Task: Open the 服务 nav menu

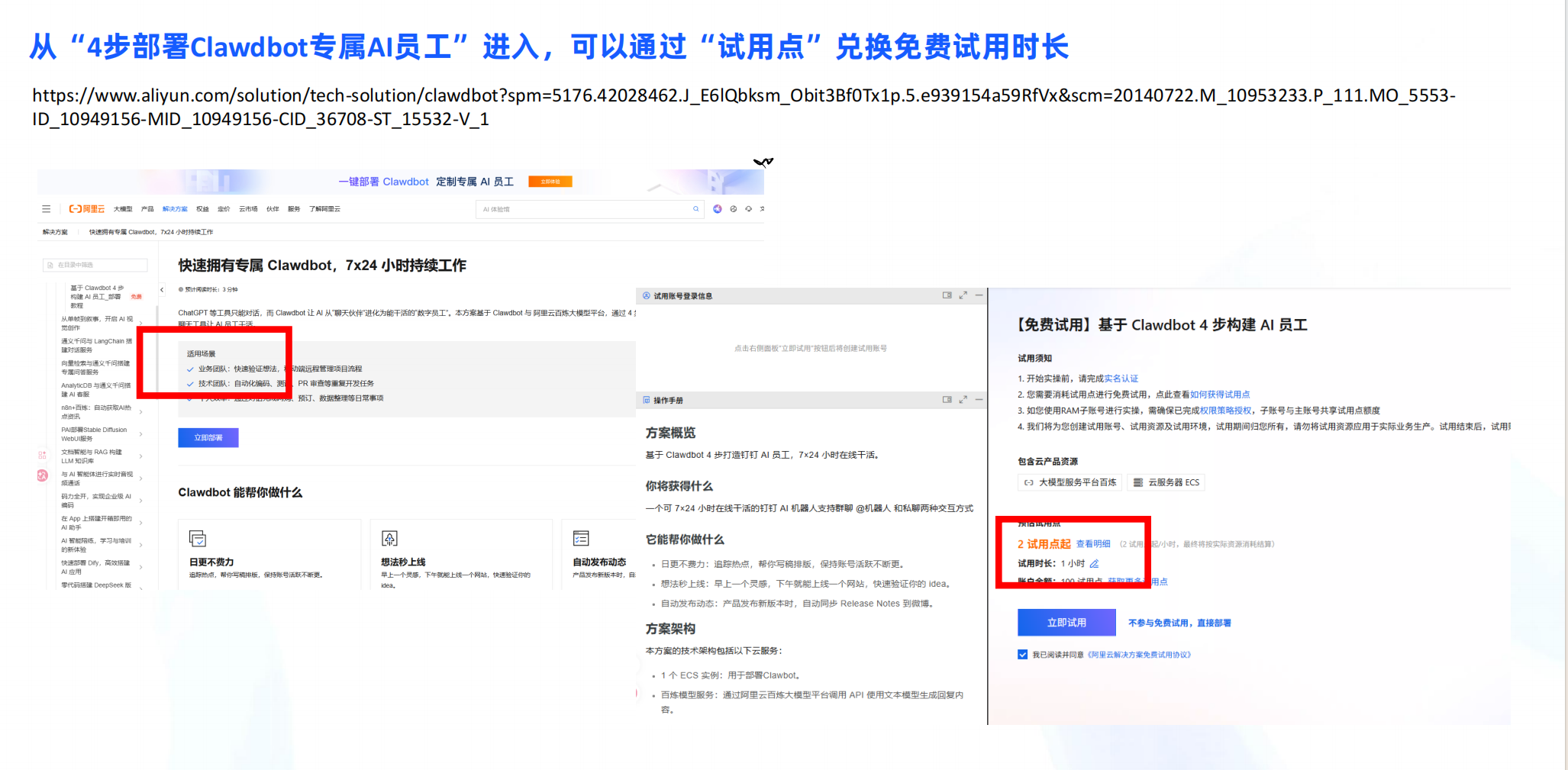Action: click(x=294, y=209)
